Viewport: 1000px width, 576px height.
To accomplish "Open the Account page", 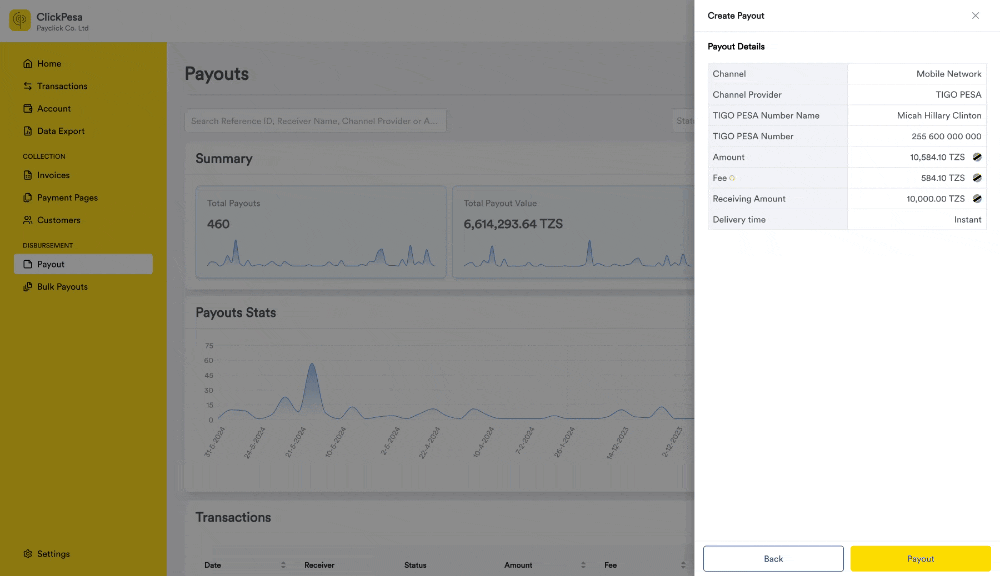I will 47,108.
